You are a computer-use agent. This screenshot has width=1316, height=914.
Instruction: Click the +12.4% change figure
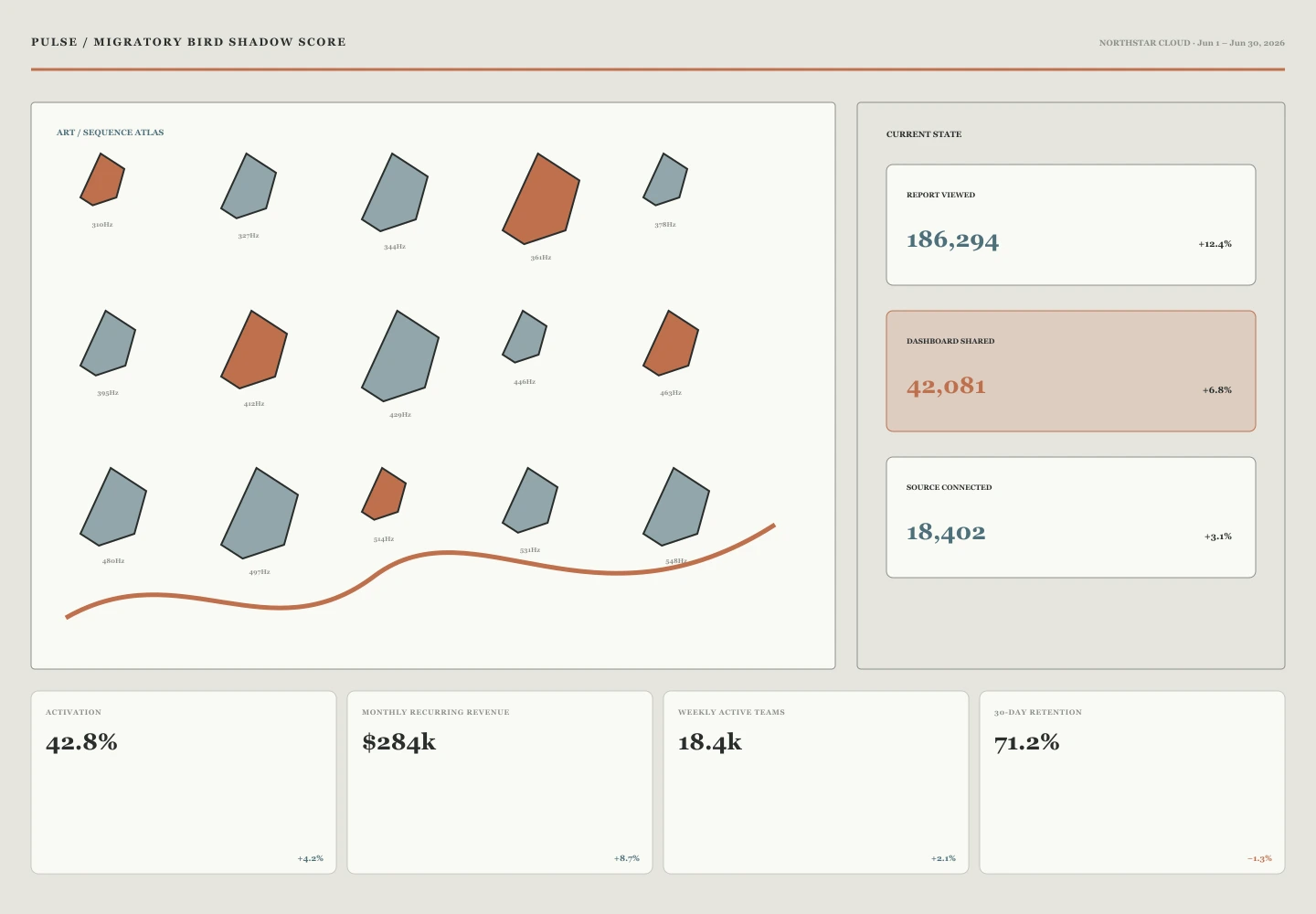pyautogui.click(x=1215, y=244)
